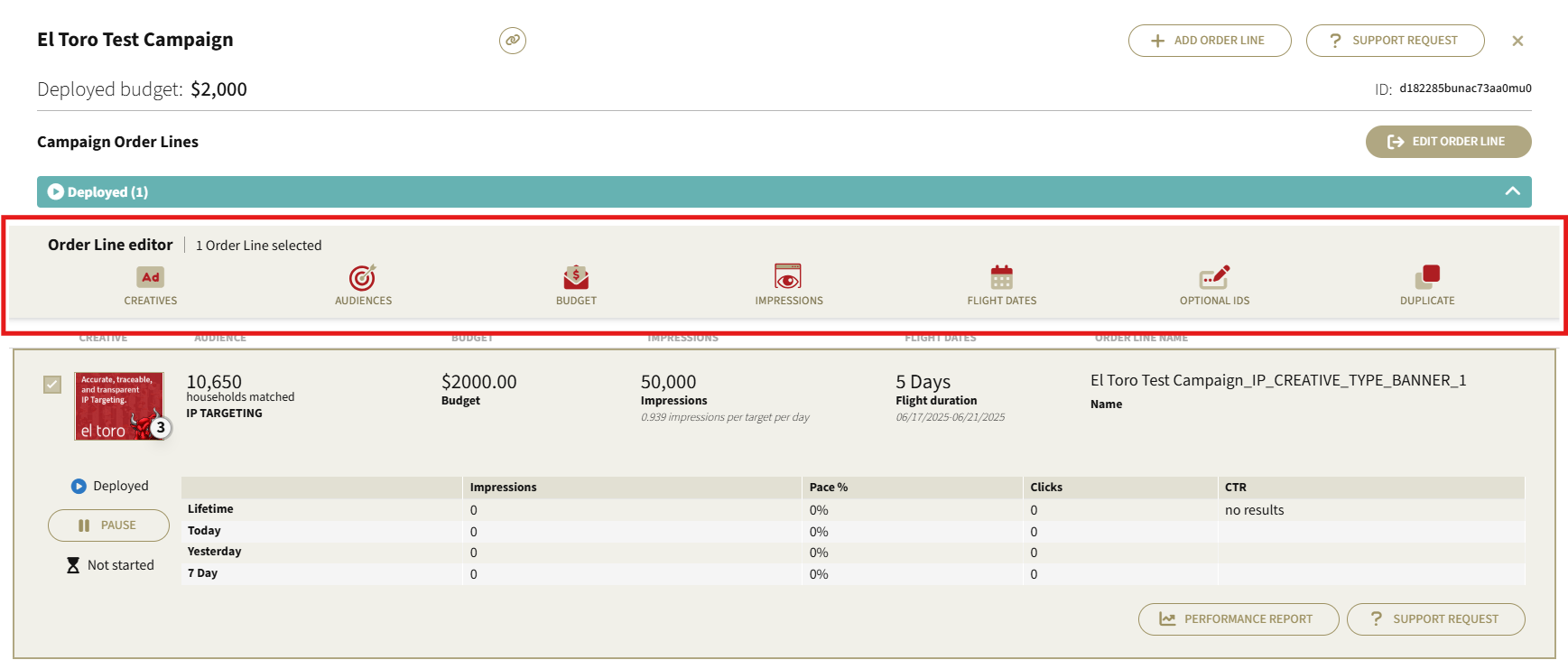
Task: Click the Deployed play status icon in the order line
Action: (x=79, y=486)
